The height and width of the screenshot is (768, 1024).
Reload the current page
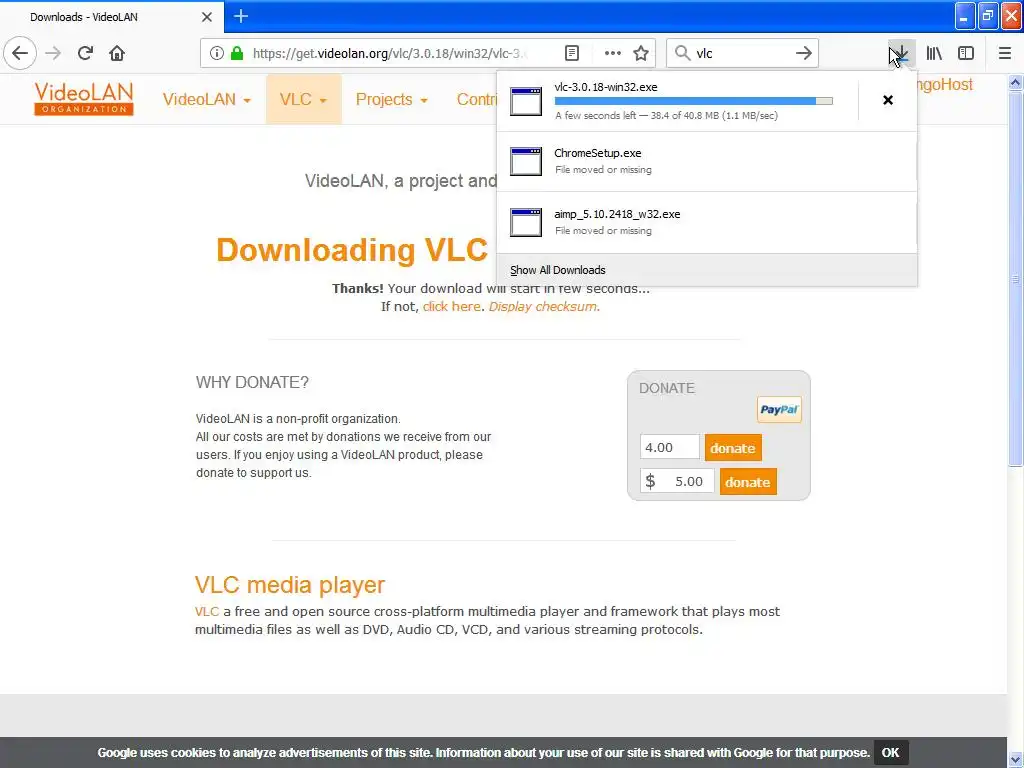[x=85, y=53]
